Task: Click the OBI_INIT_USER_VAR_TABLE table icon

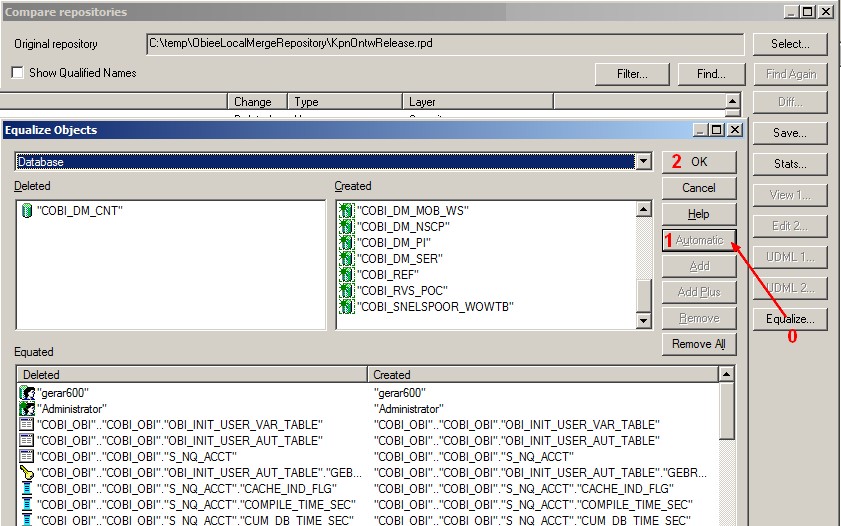Action: click(27, 425)
